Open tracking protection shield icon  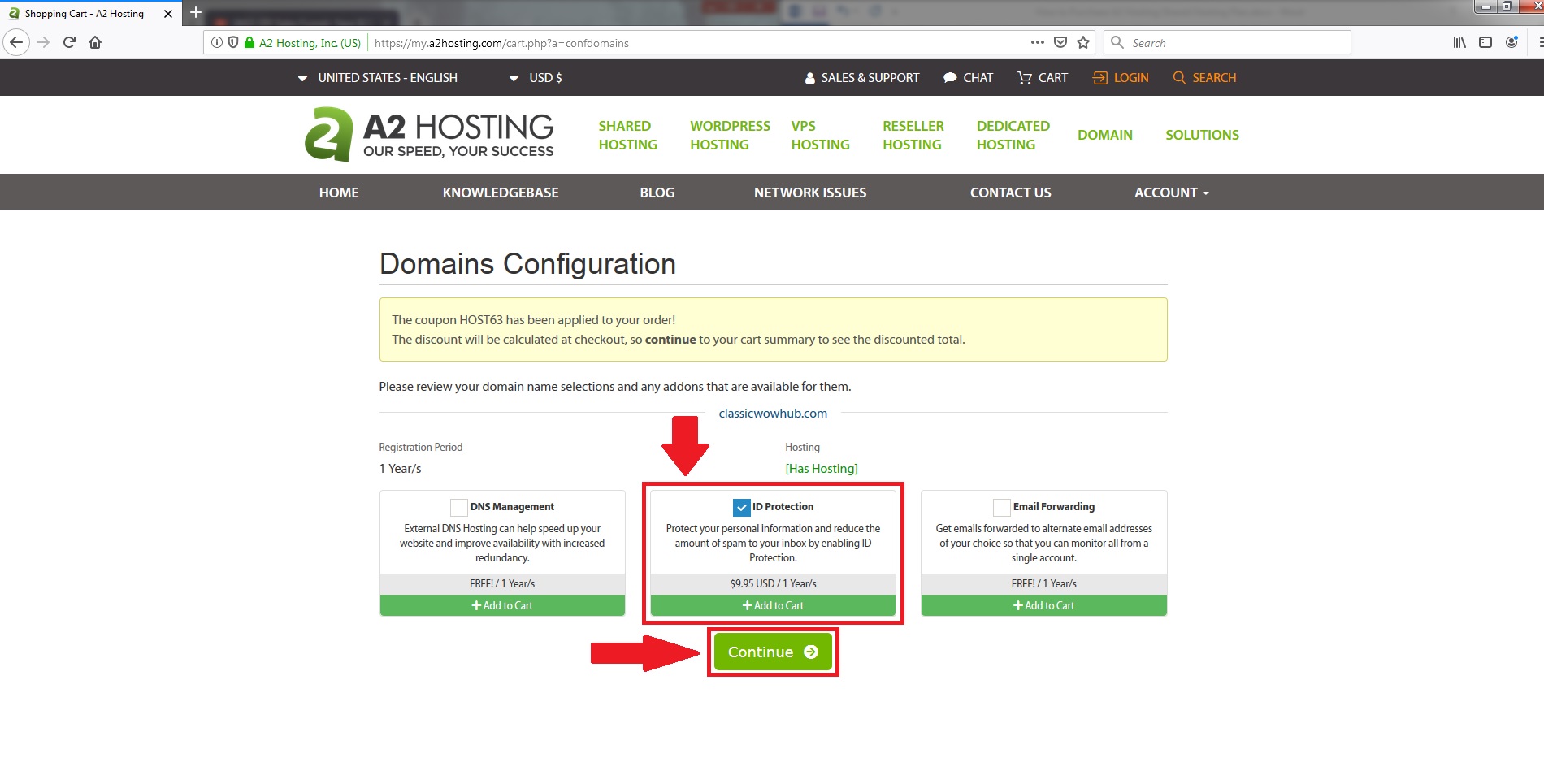(x=233, y=42)
